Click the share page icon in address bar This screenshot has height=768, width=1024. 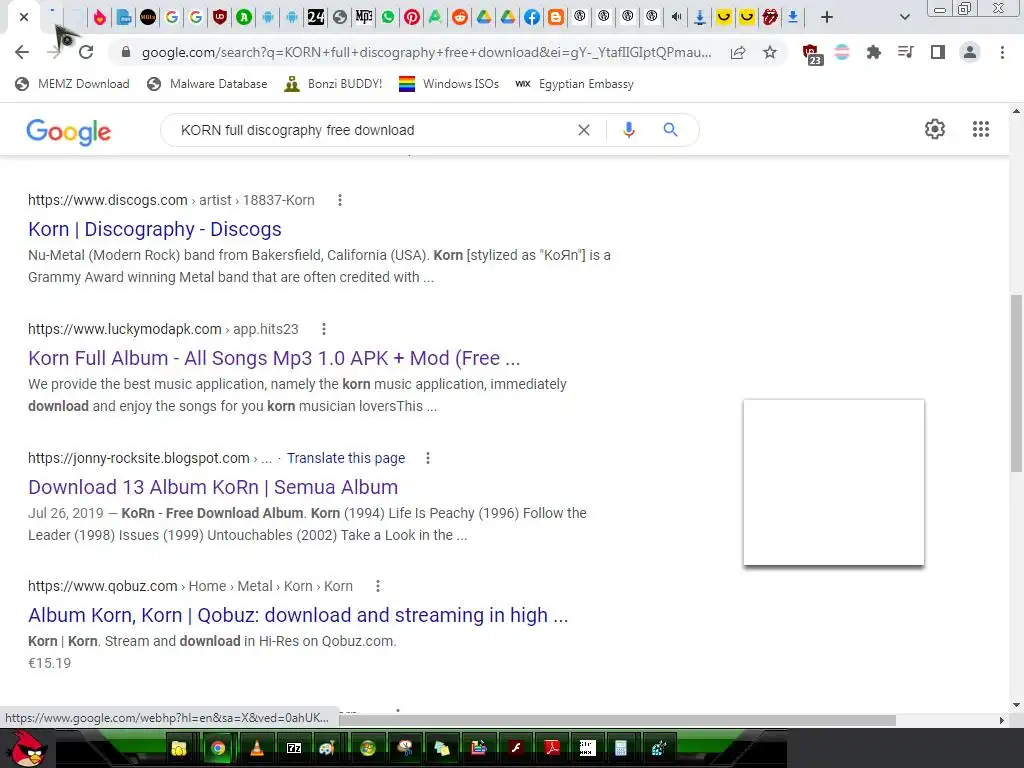[738, 52]
